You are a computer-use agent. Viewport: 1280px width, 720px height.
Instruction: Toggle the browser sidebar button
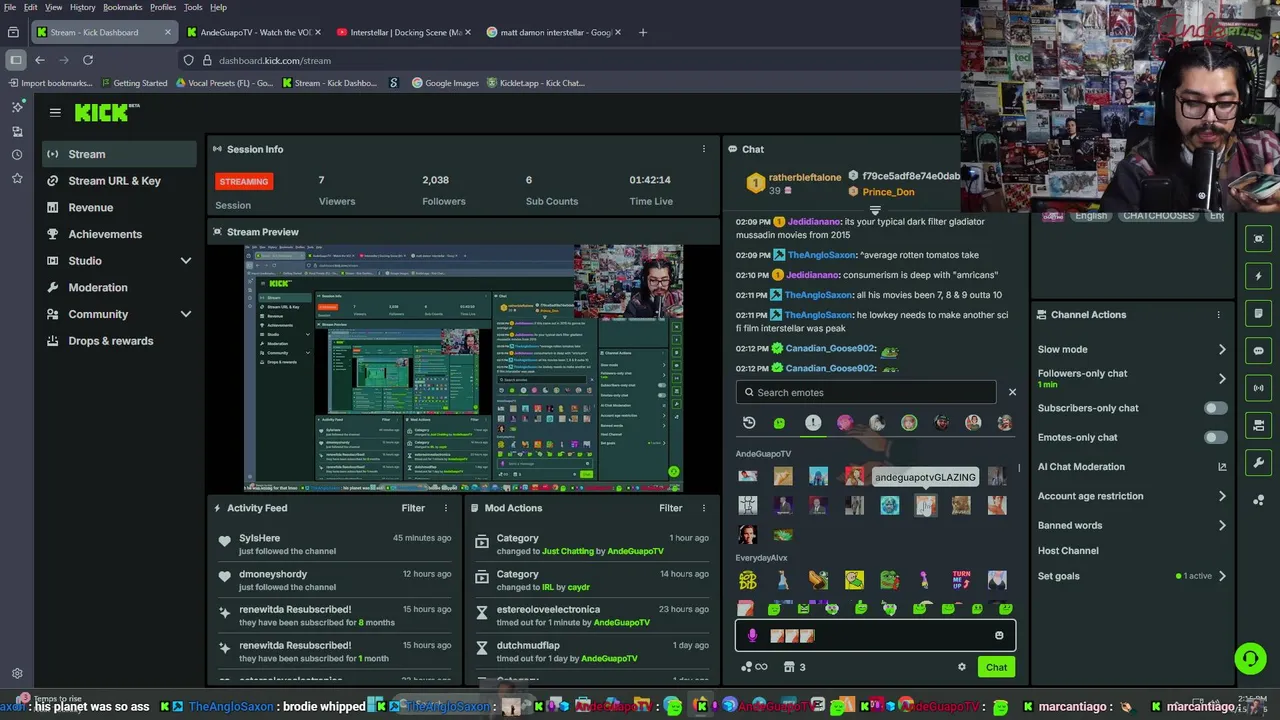click(15, 60)
